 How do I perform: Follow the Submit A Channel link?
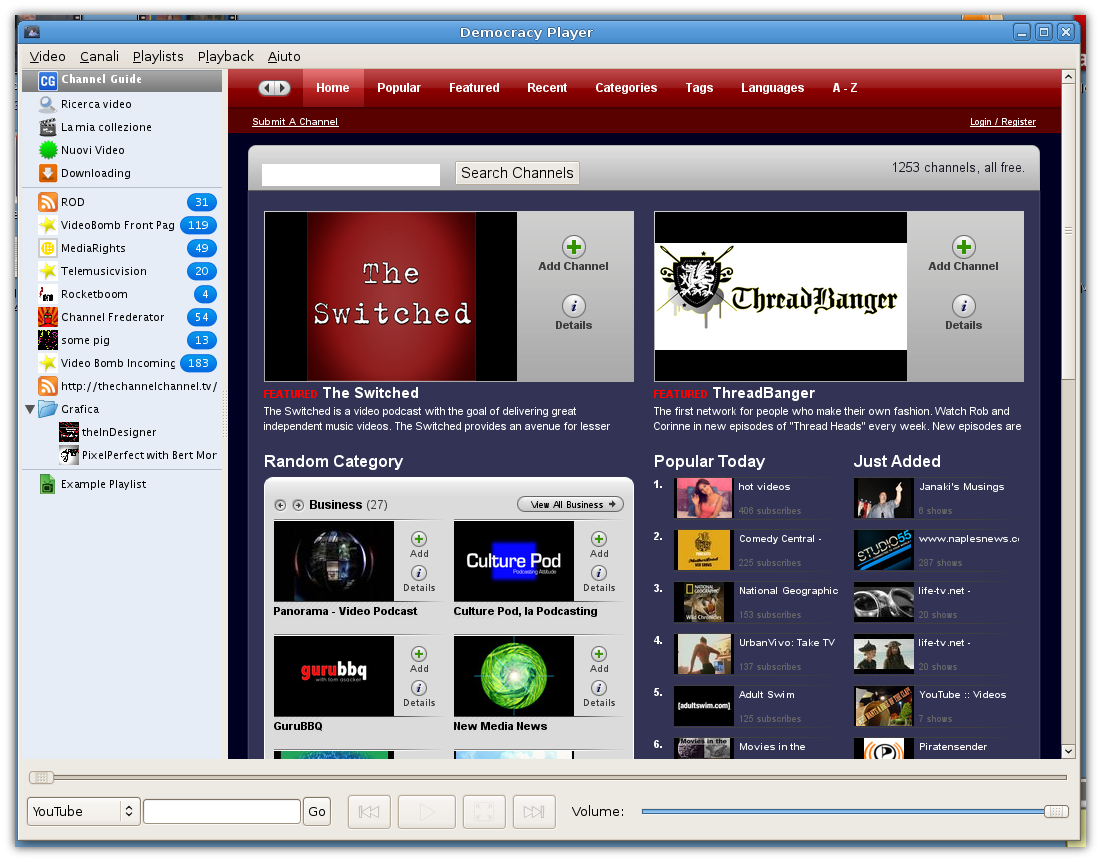click(x=295, y=121)
